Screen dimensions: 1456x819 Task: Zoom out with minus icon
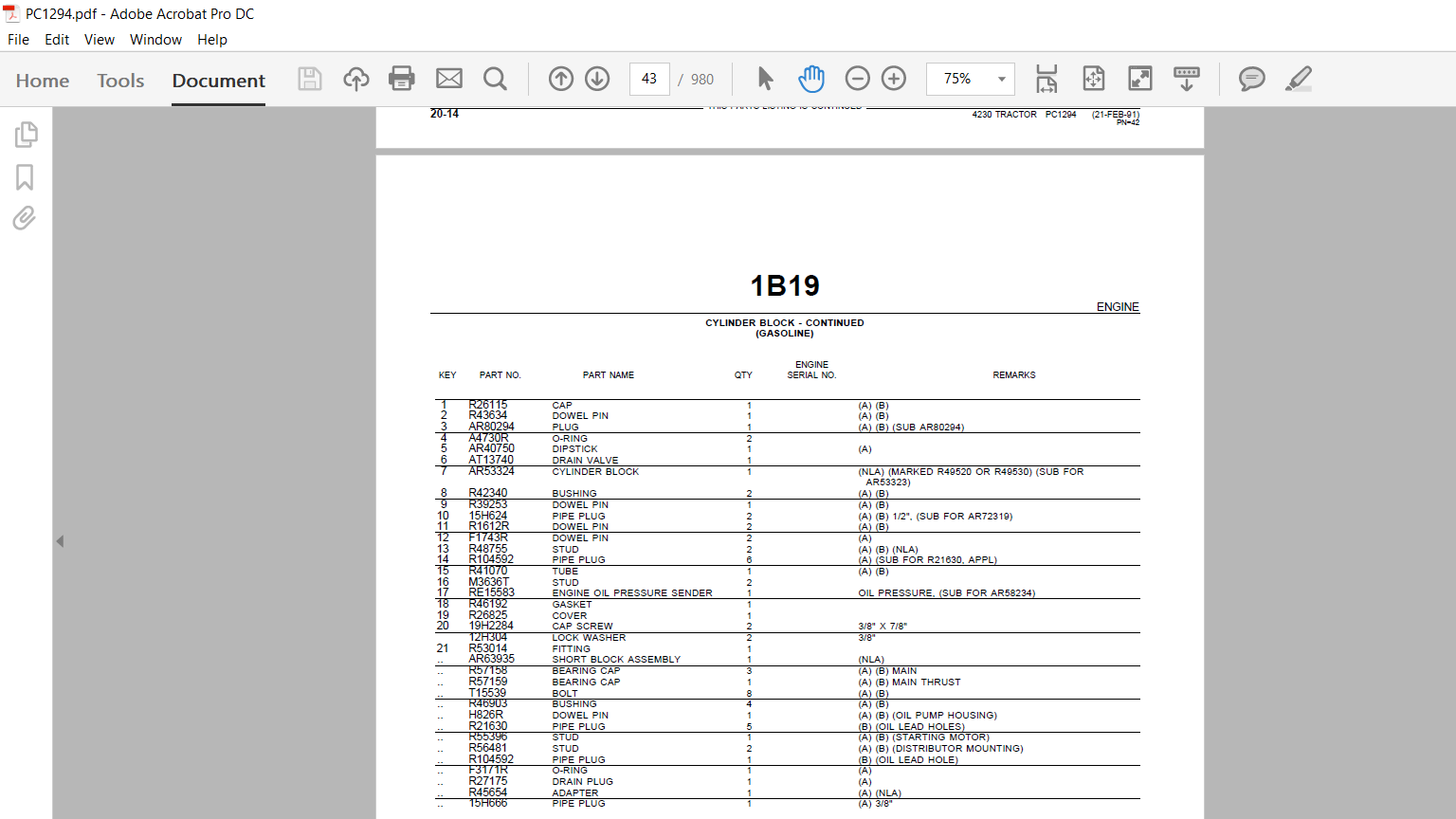pyautogui.click(x=857, y=79)
